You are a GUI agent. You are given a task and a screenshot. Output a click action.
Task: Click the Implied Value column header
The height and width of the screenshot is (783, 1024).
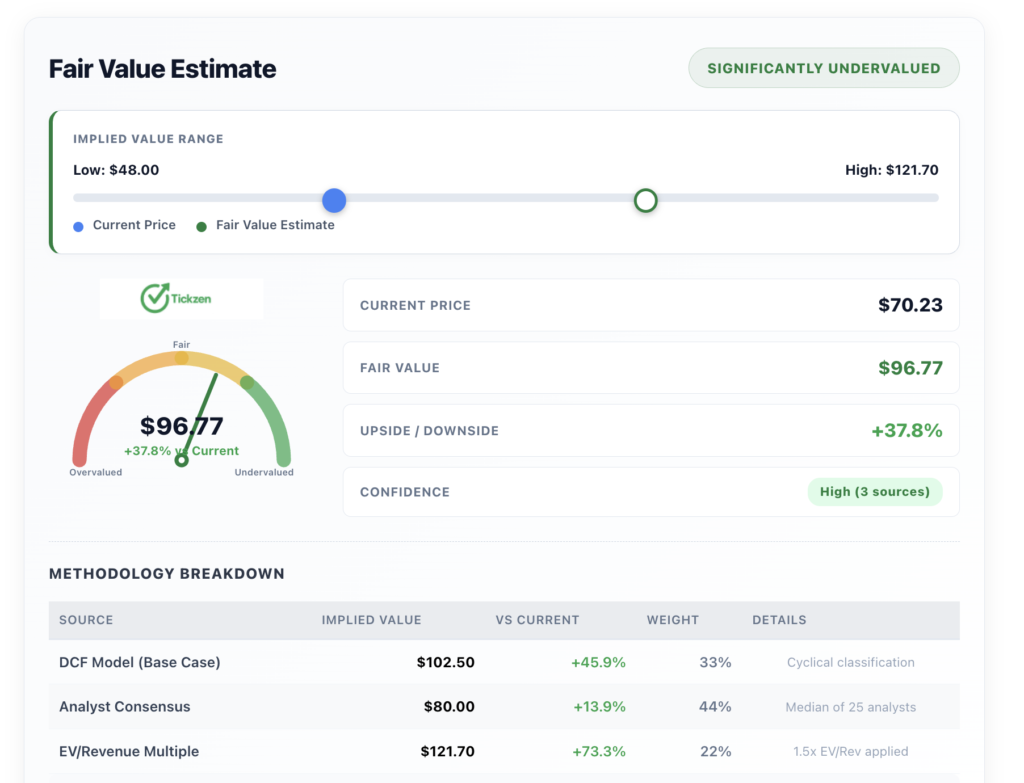[371, 620]
